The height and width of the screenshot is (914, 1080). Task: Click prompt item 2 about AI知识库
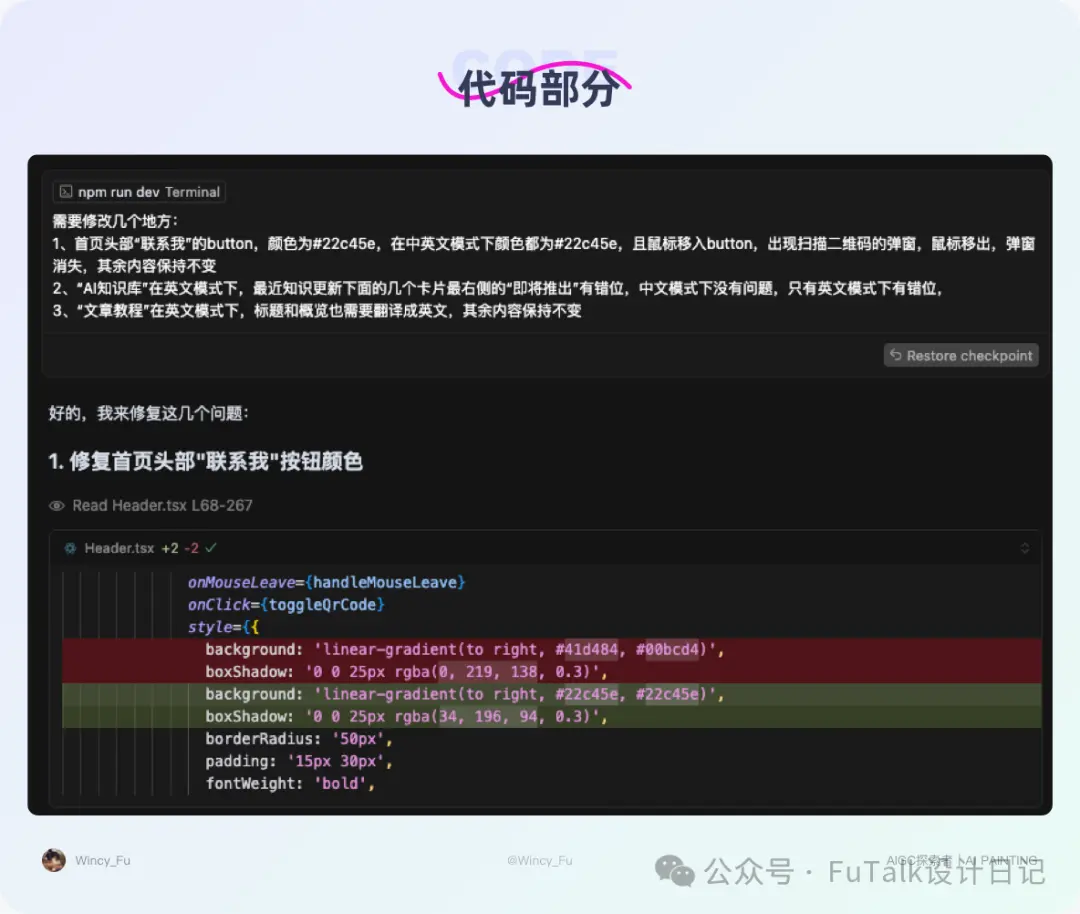tap(497, 288)
